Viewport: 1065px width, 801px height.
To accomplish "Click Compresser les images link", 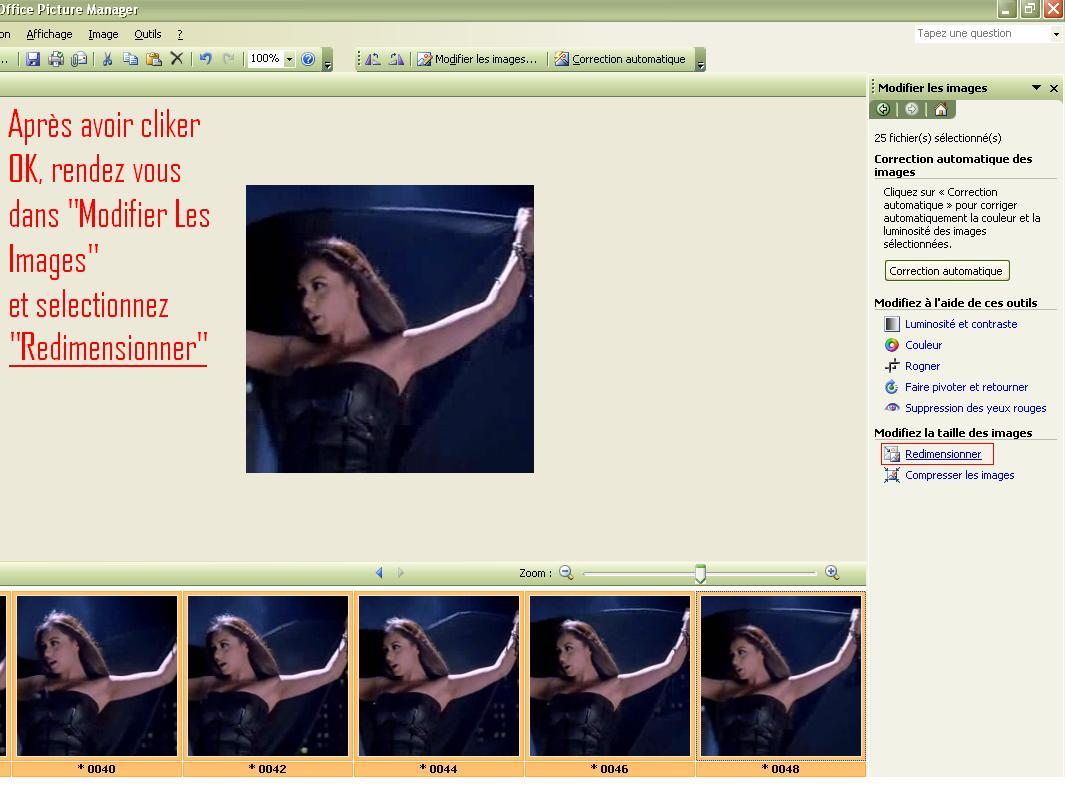I will tap(959, 475).
